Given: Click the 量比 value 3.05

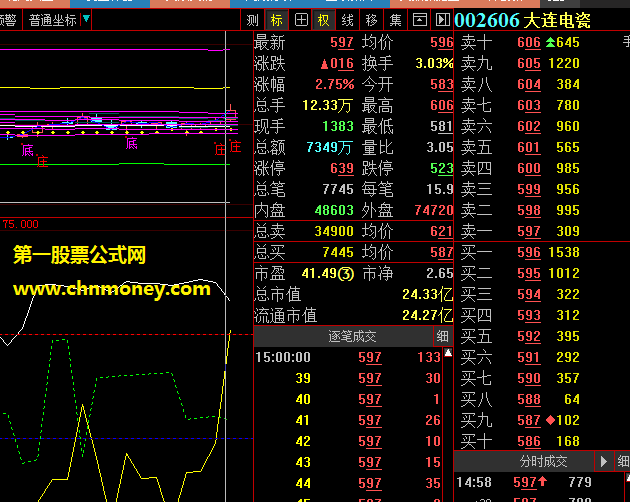Looking at the screenshot, I should click(440, 147).
